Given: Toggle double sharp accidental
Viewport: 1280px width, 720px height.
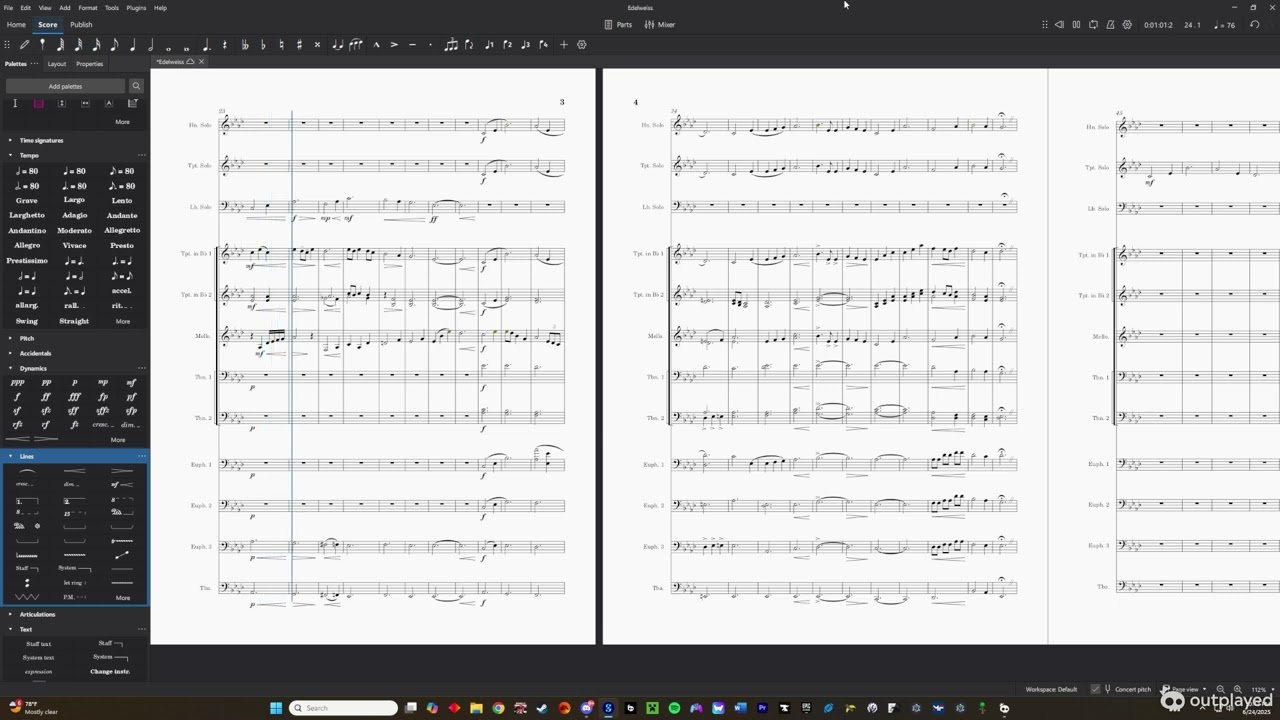Looking at the screenshot, I should tap(317, 45).
